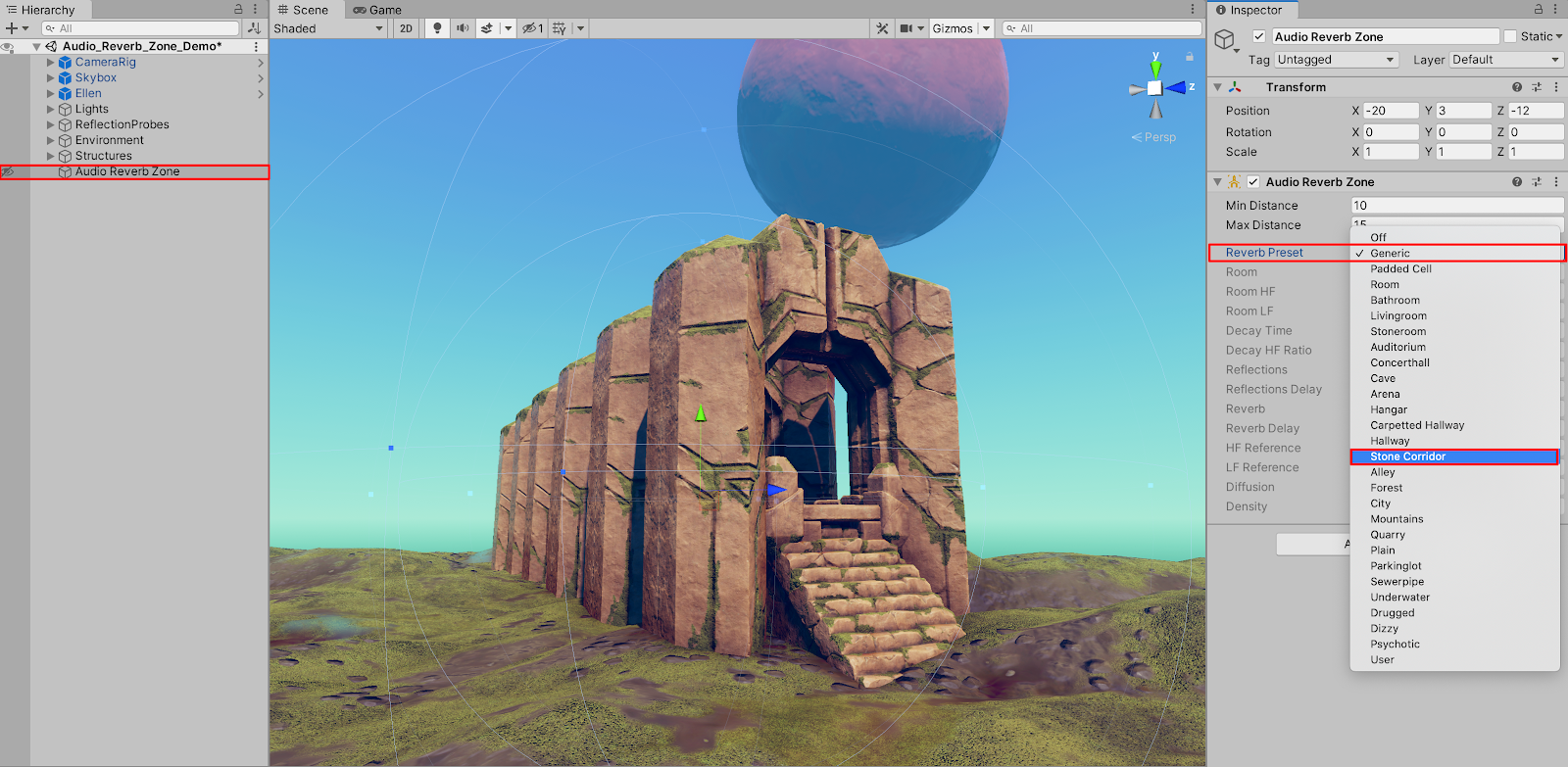Expand the CameraRig hierarchy item
1568x767 pixels.
pyautogui.click(x=51, y=62)
